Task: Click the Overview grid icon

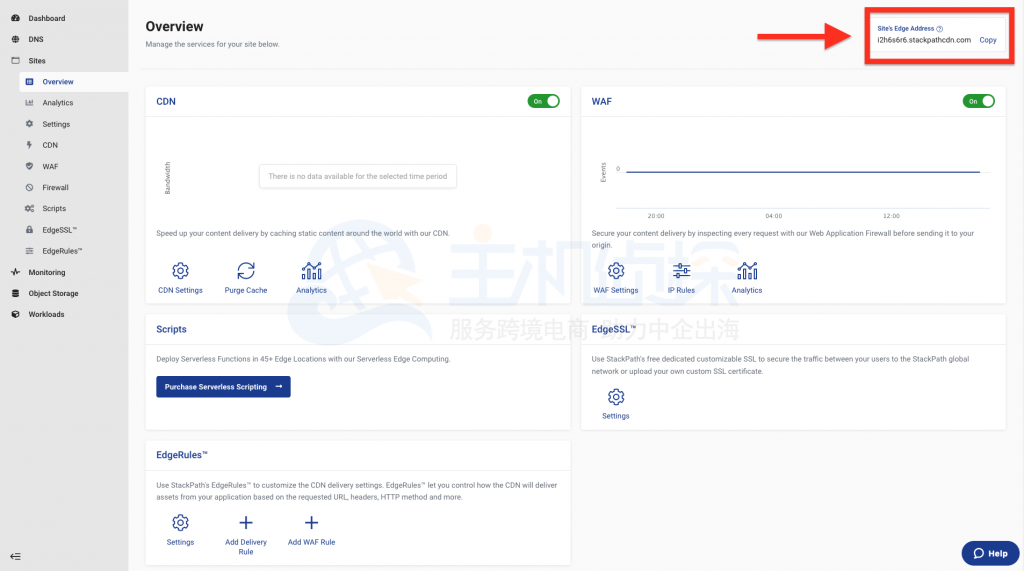Action: 29,82
